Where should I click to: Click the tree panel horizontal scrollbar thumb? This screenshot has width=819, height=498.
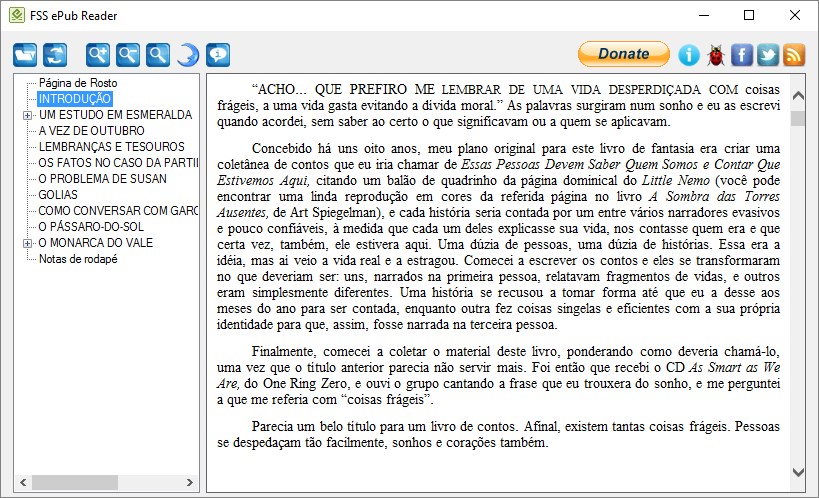click(75, 482)
